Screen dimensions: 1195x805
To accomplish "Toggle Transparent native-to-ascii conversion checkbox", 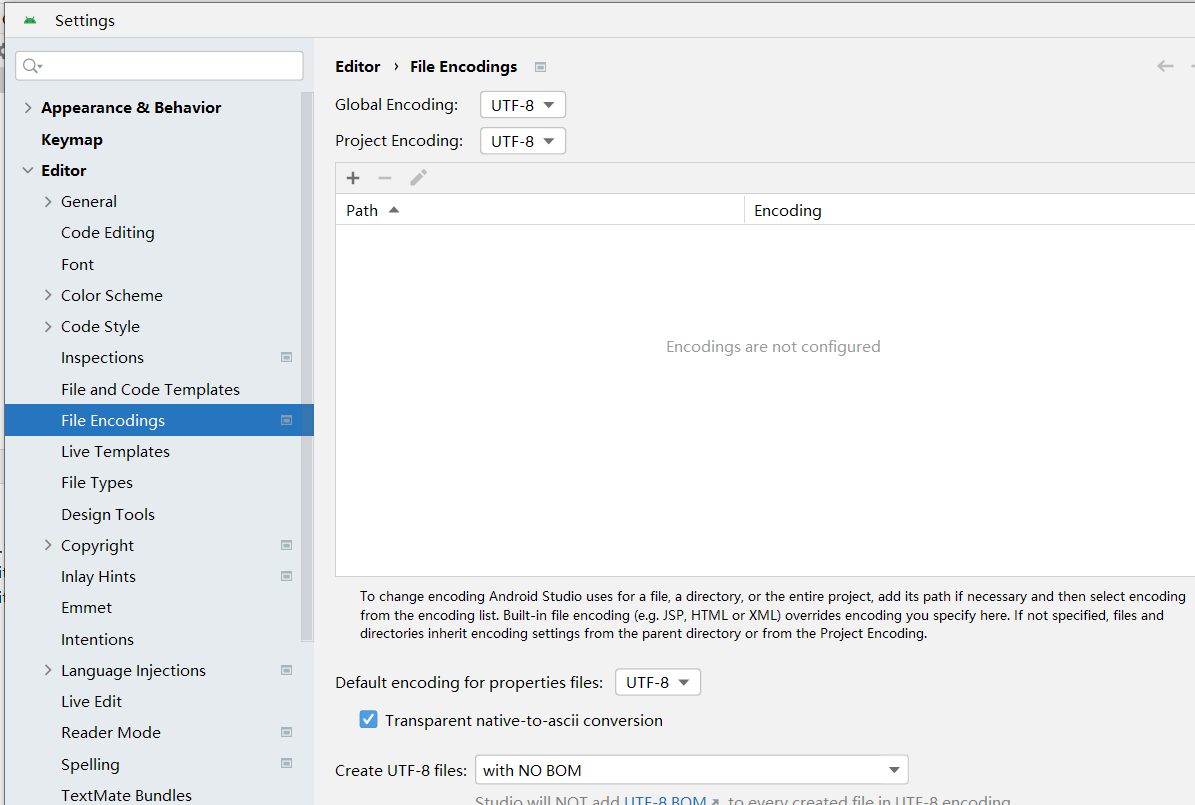I will (x=368, y=720).
